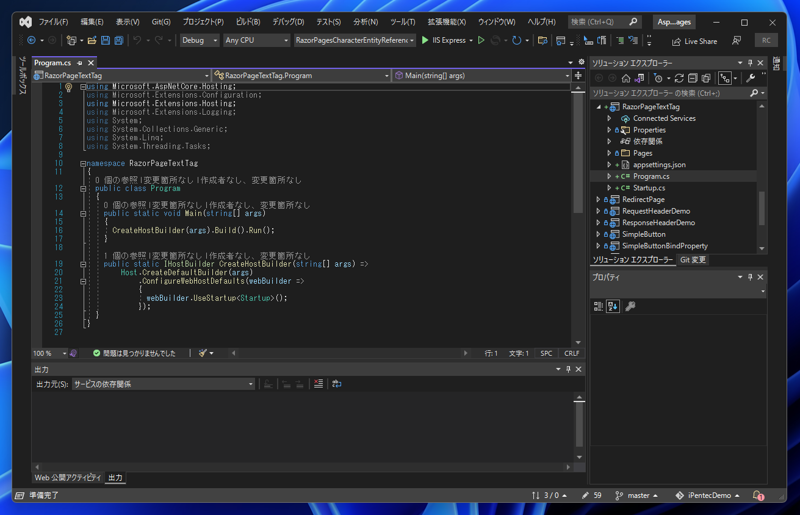Open the notifications bell in status bar

(758, 496)
